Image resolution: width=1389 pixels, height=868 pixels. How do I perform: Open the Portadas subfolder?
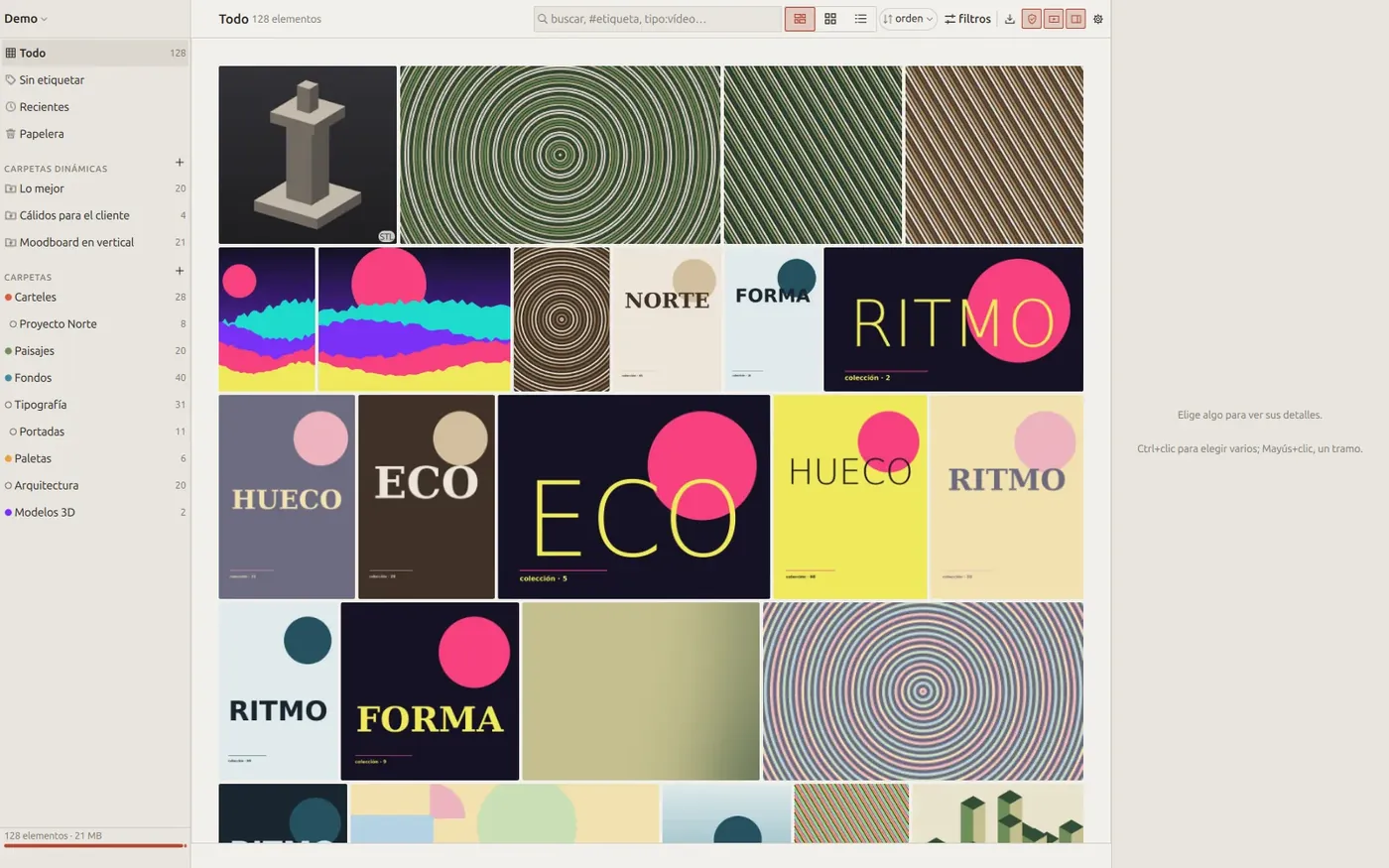[x=95, y=432]
